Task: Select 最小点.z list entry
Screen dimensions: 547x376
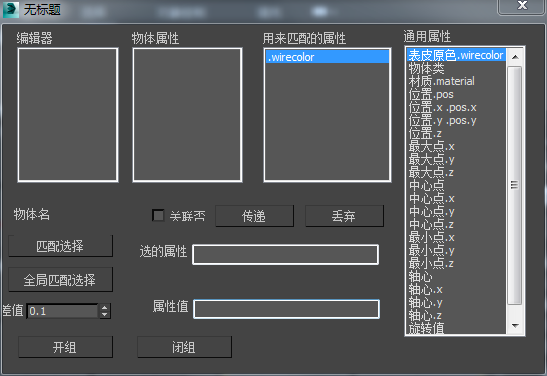Action: tap(456, 263)
